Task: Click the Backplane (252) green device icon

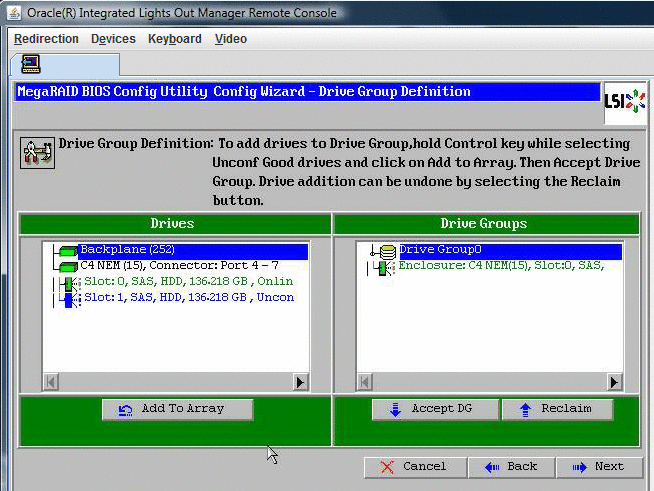Action: [x=68, y=251]
